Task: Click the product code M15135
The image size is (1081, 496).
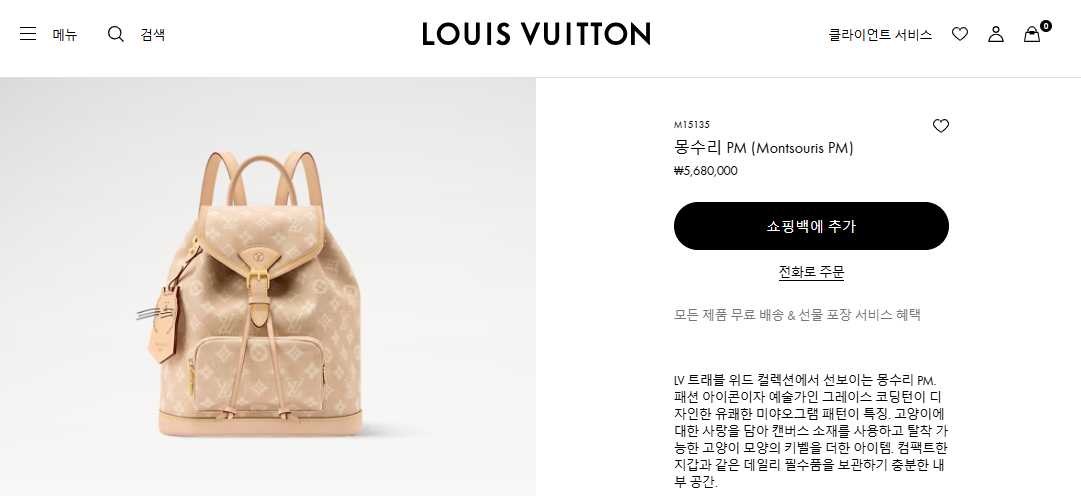Action: 691,125
